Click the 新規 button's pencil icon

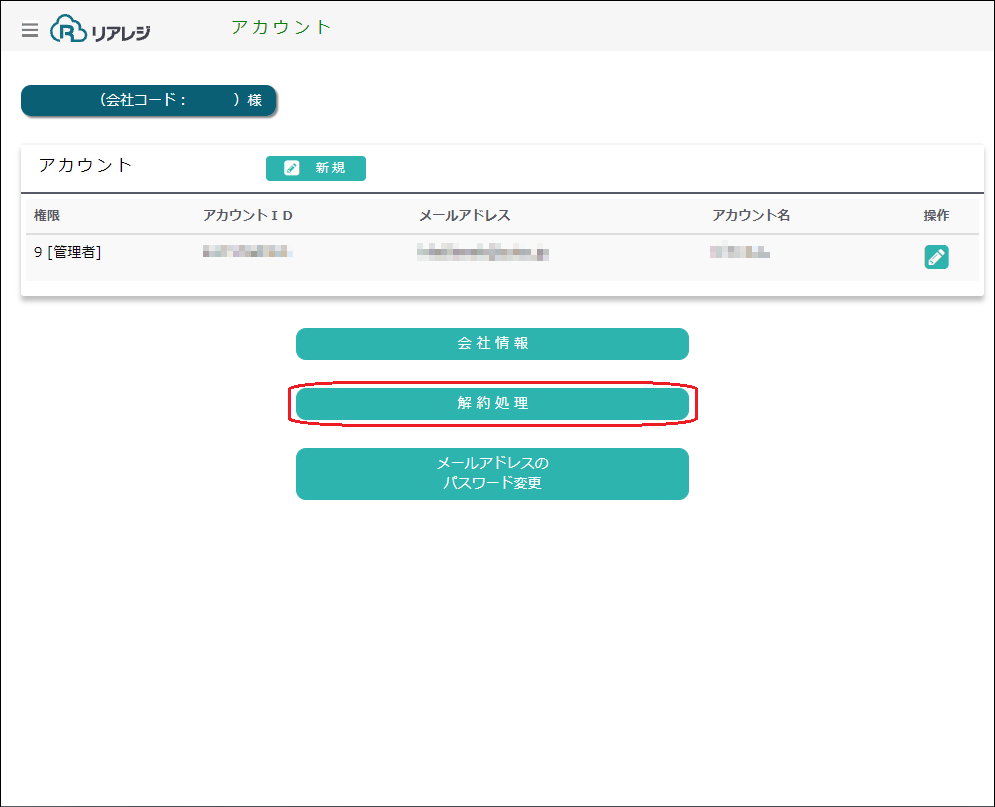point(291,168)
